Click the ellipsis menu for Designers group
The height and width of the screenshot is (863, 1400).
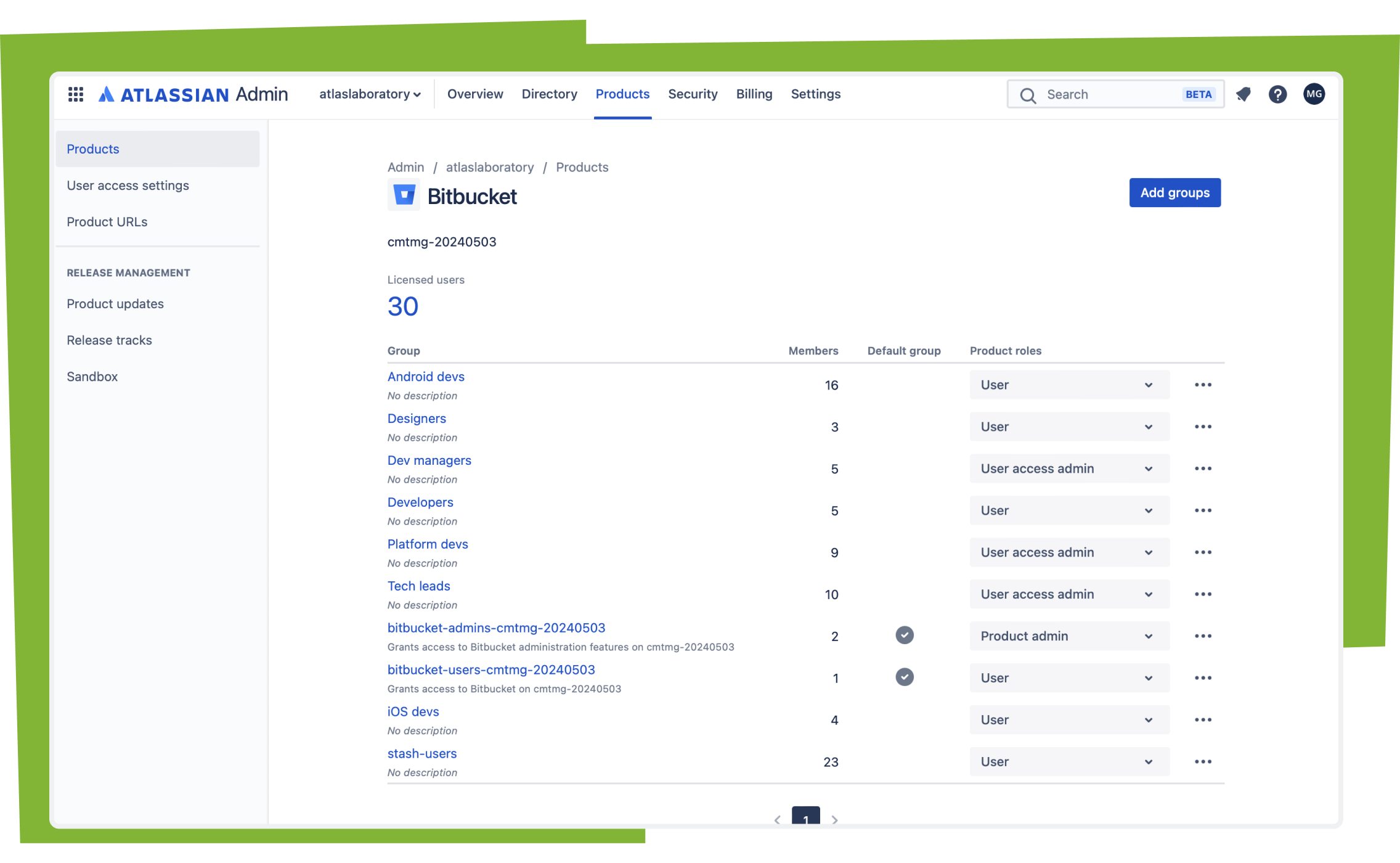point(1203,426)
